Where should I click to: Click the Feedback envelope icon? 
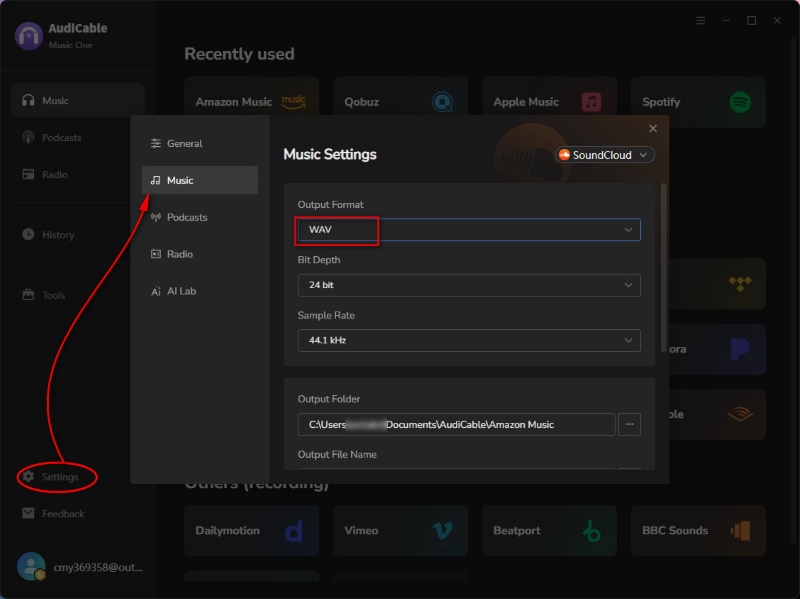pyautogui.click(x=28, y=513)
